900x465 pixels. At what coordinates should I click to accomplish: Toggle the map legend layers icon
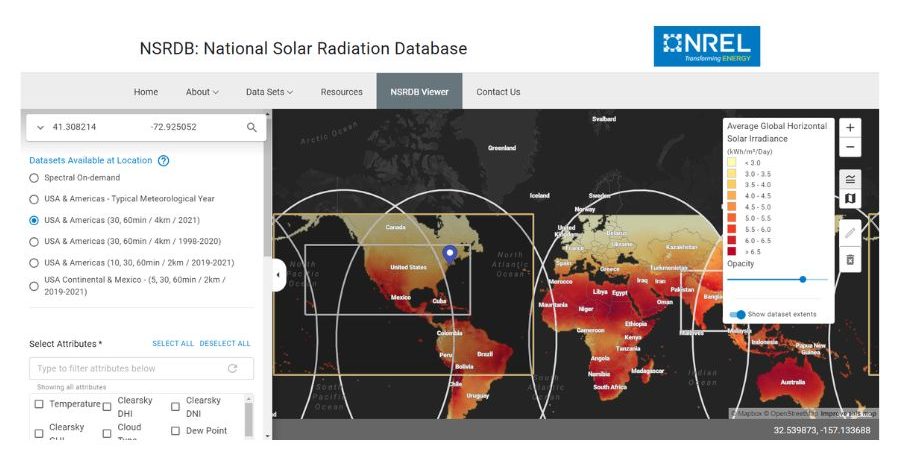[x=849, y=180]
